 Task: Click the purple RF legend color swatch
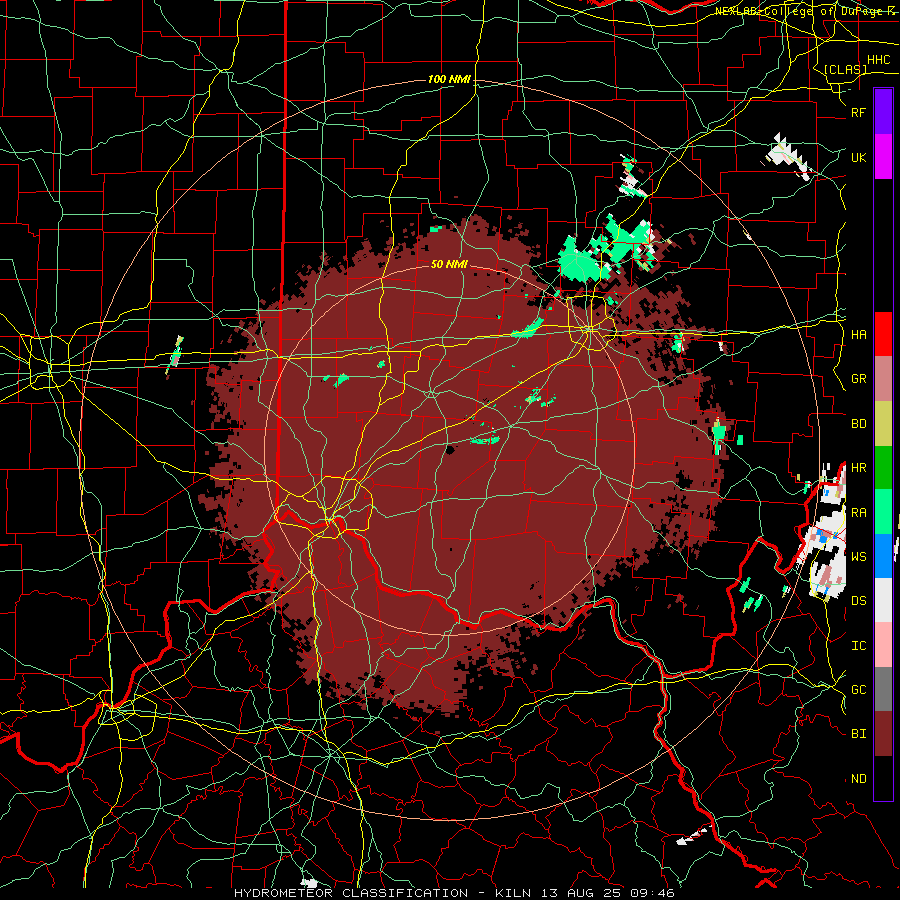[883, 112]
